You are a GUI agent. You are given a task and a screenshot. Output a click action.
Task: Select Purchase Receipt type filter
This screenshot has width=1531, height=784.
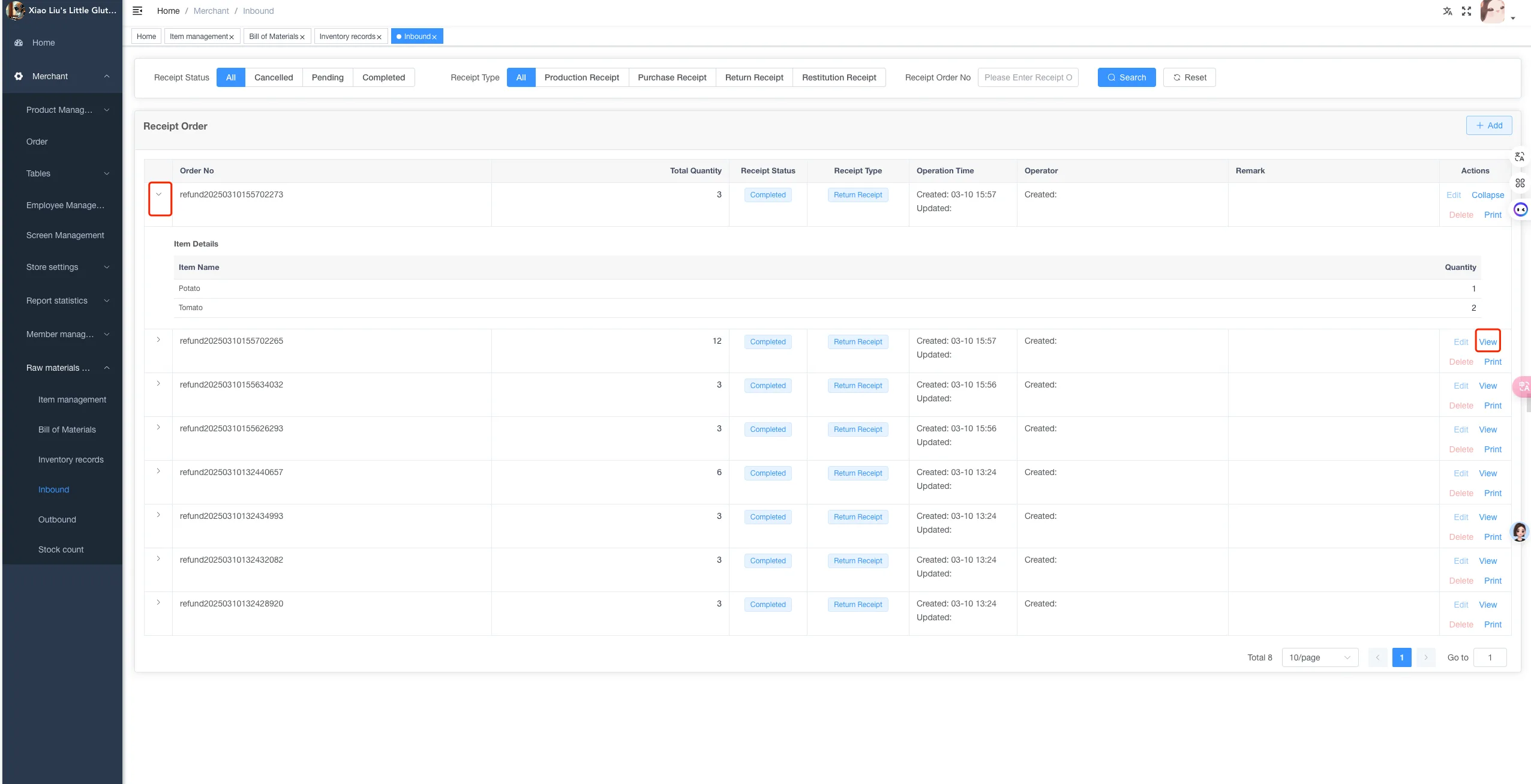coord(672,77)
